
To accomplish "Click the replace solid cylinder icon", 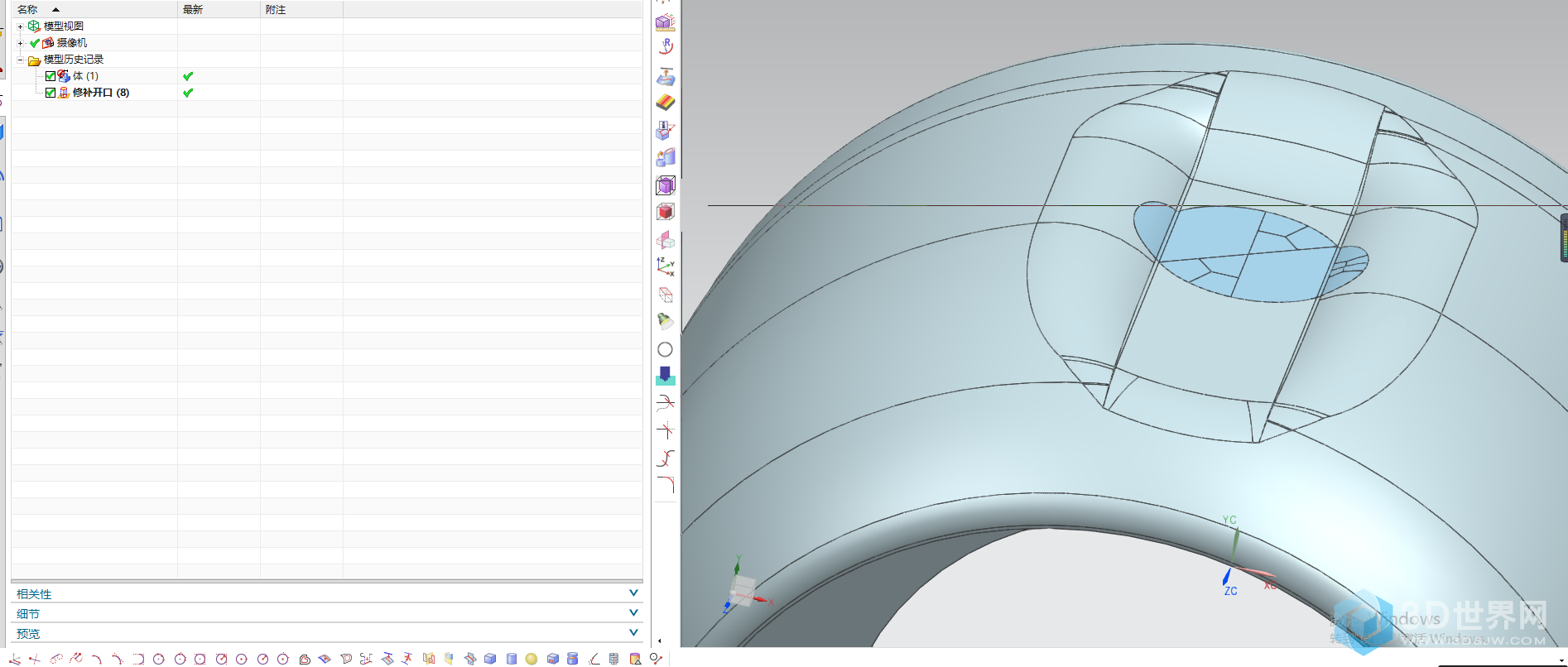I will pyautogui.click(x=666, y=157).
